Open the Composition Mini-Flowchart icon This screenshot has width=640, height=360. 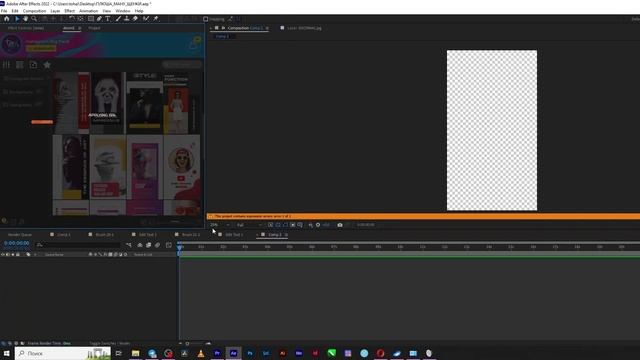point(129,245)
